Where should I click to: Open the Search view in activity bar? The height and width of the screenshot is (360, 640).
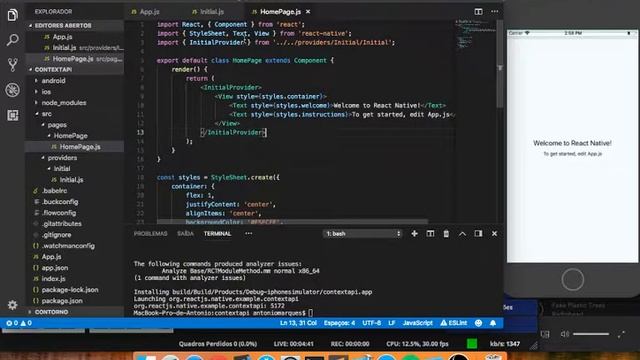click(12, 40)
